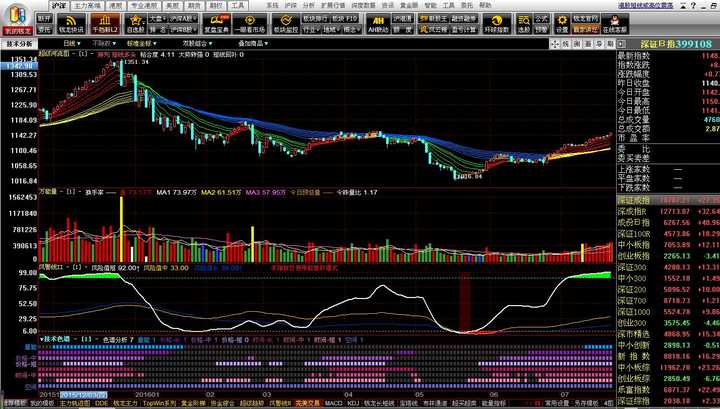720x409 pixels.
Task: Click the 1351.34 peak candle label
Action: click(x=136, y=62)
